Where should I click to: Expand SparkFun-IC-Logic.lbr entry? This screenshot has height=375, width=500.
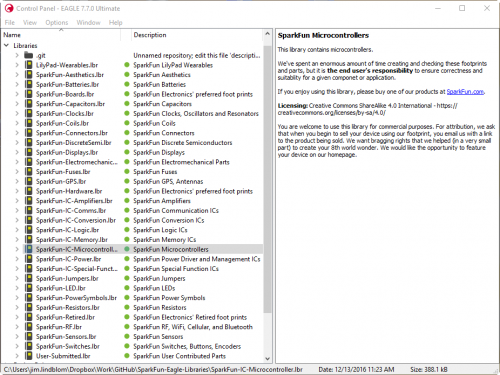pos(17,230)
